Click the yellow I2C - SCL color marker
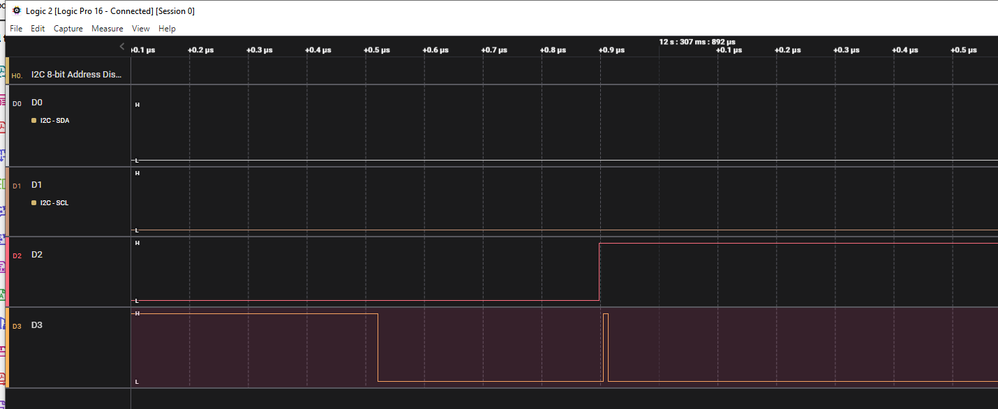998x409 pixels. pyautogui.click(x=34, y=203)
